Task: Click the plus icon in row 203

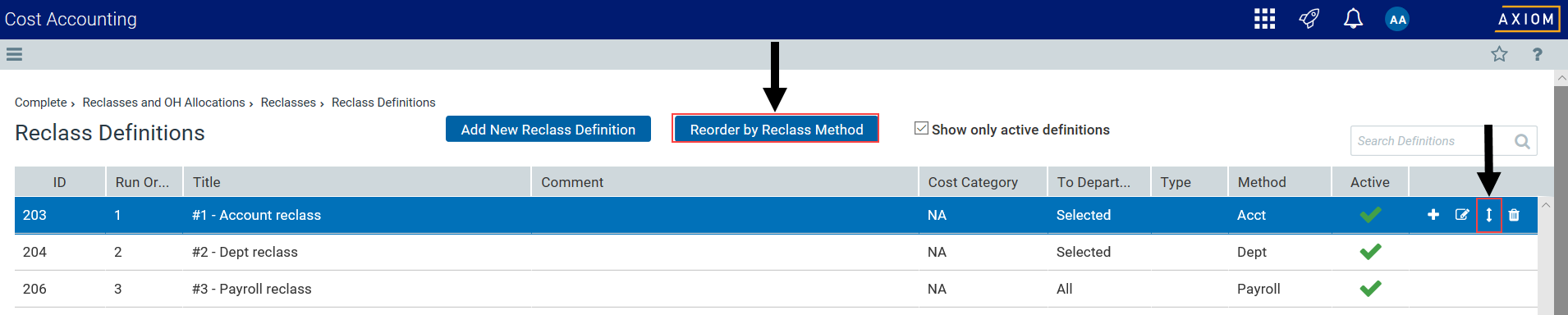Action: coord(1433,215)
